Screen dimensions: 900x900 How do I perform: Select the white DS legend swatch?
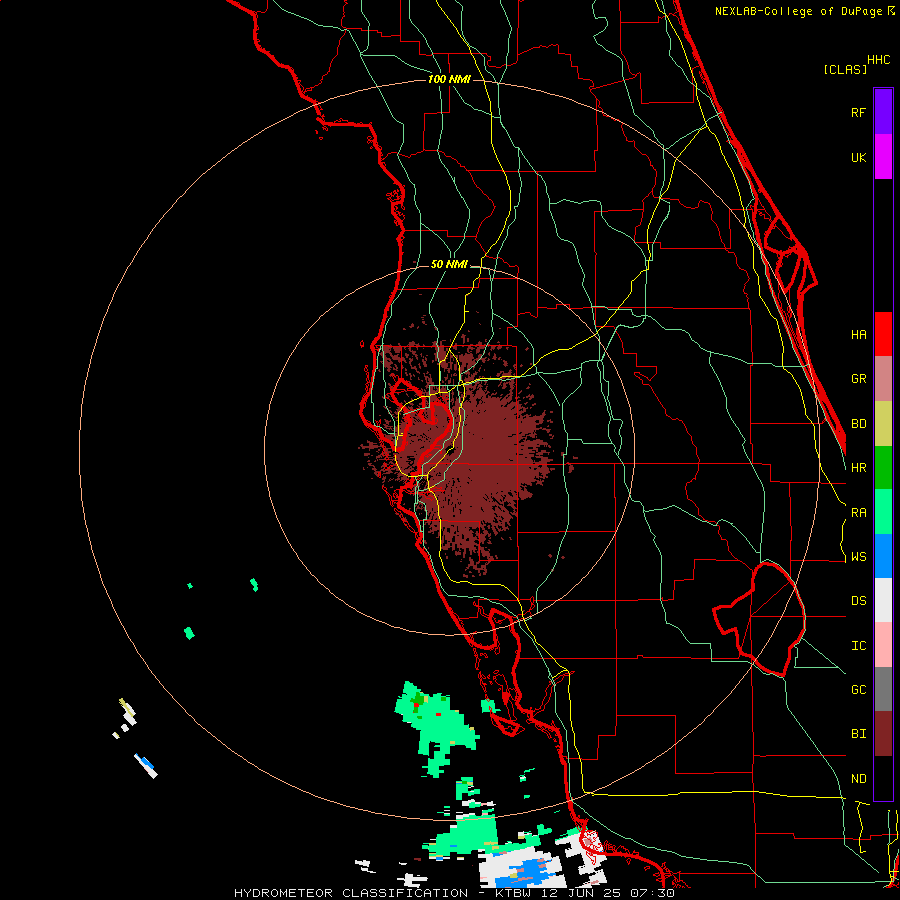(x=883, y=600)
